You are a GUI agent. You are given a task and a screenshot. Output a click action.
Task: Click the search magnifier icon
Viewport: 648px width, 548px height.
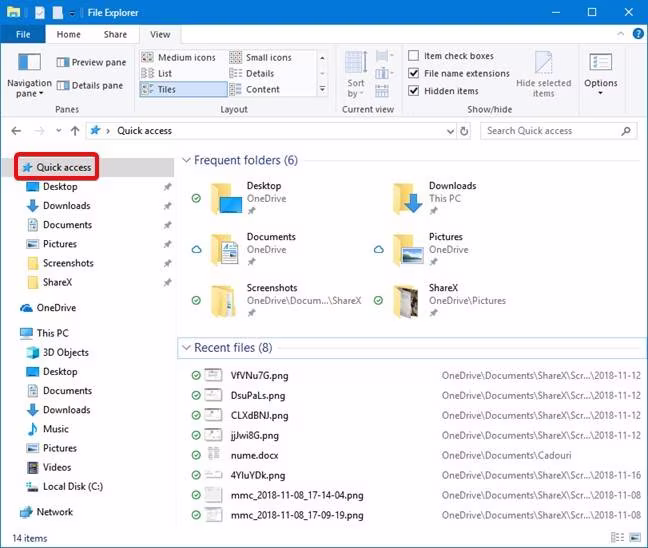626,131
